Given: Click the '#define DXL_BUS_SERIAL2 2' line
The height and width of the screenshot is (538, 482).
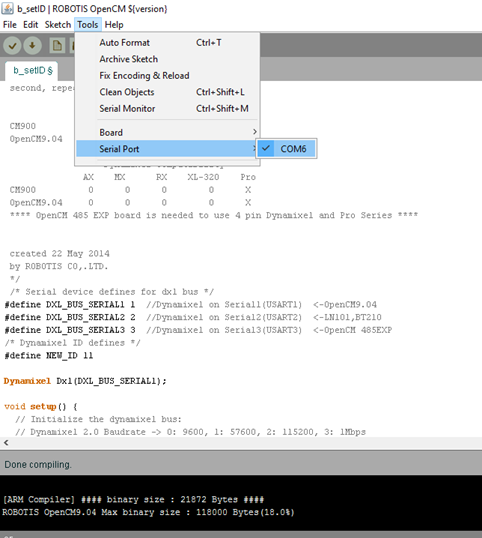Looking at the screenshot, I should pyautogui.click(x=193, y=317).
